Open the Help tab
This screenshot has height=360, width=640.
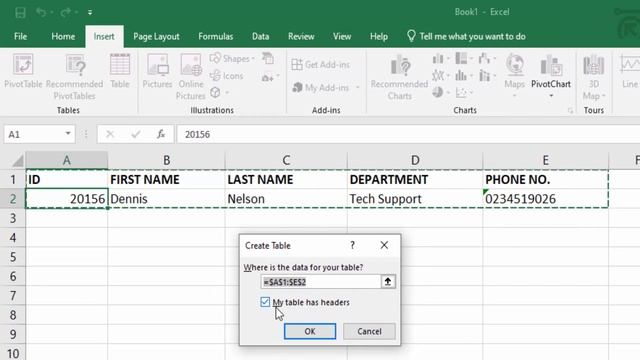(x=379, y=36)
